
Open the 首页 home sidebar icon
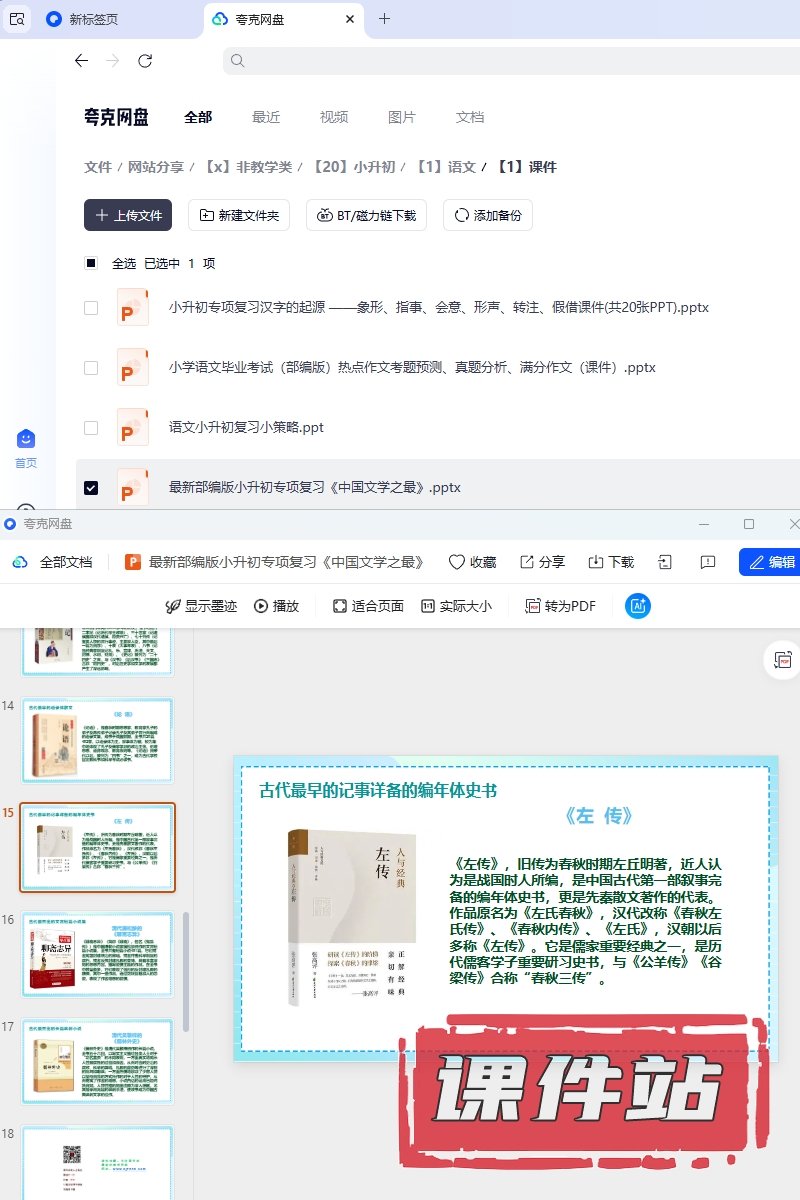26,447
